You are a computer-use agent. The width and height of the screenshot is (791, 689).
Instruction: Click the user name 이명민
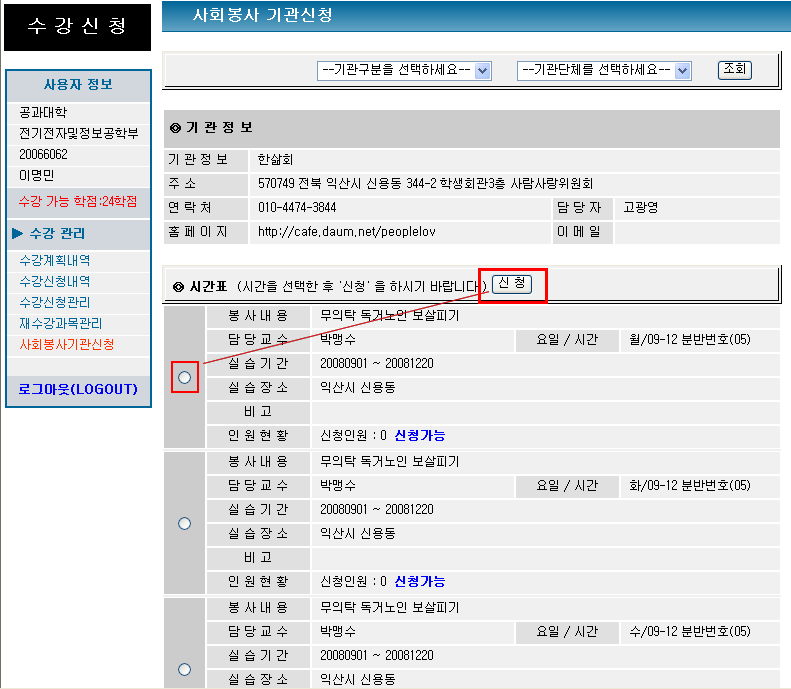pyautogui.click(x=36, y=176)
